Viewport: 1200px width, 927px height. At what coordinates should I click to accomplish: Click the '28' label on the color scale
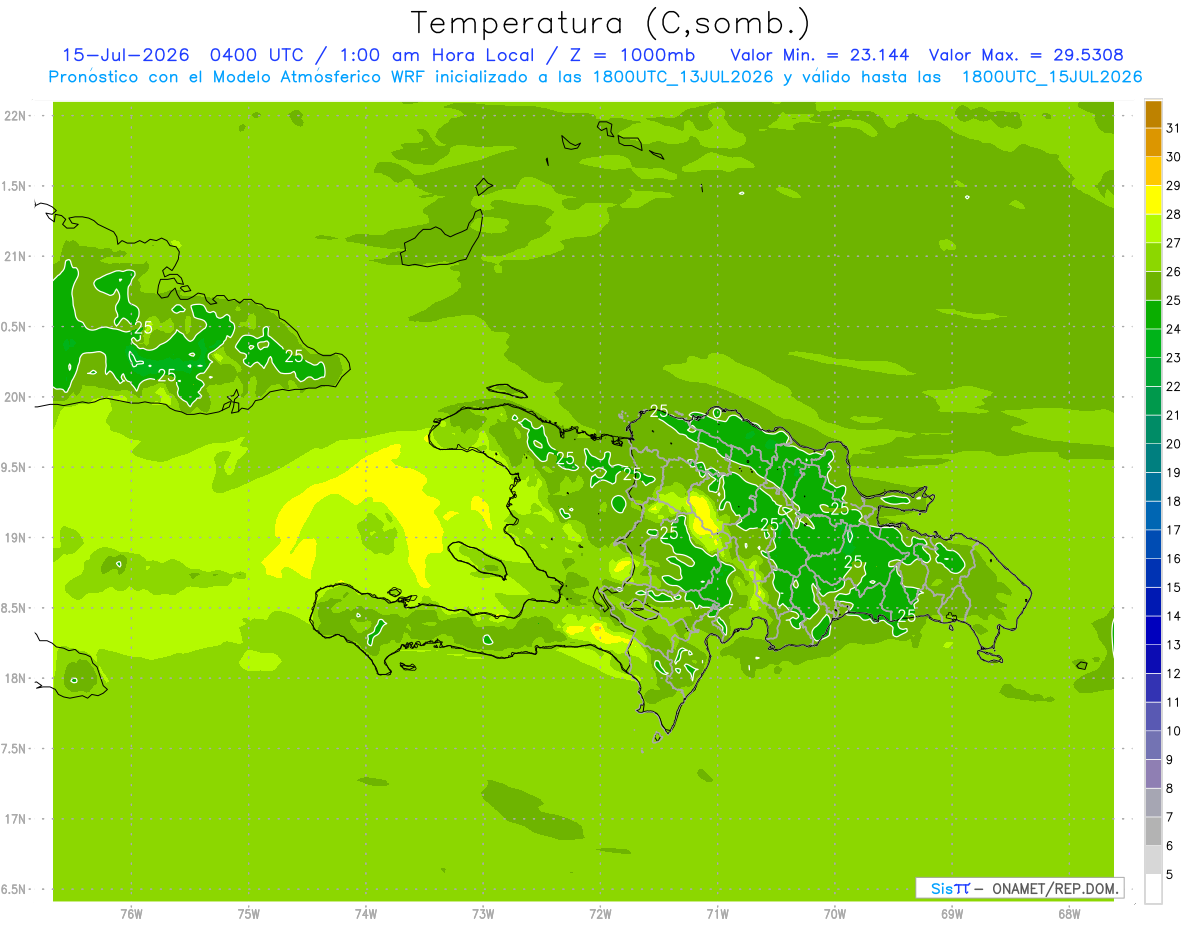coord(1173,215)
